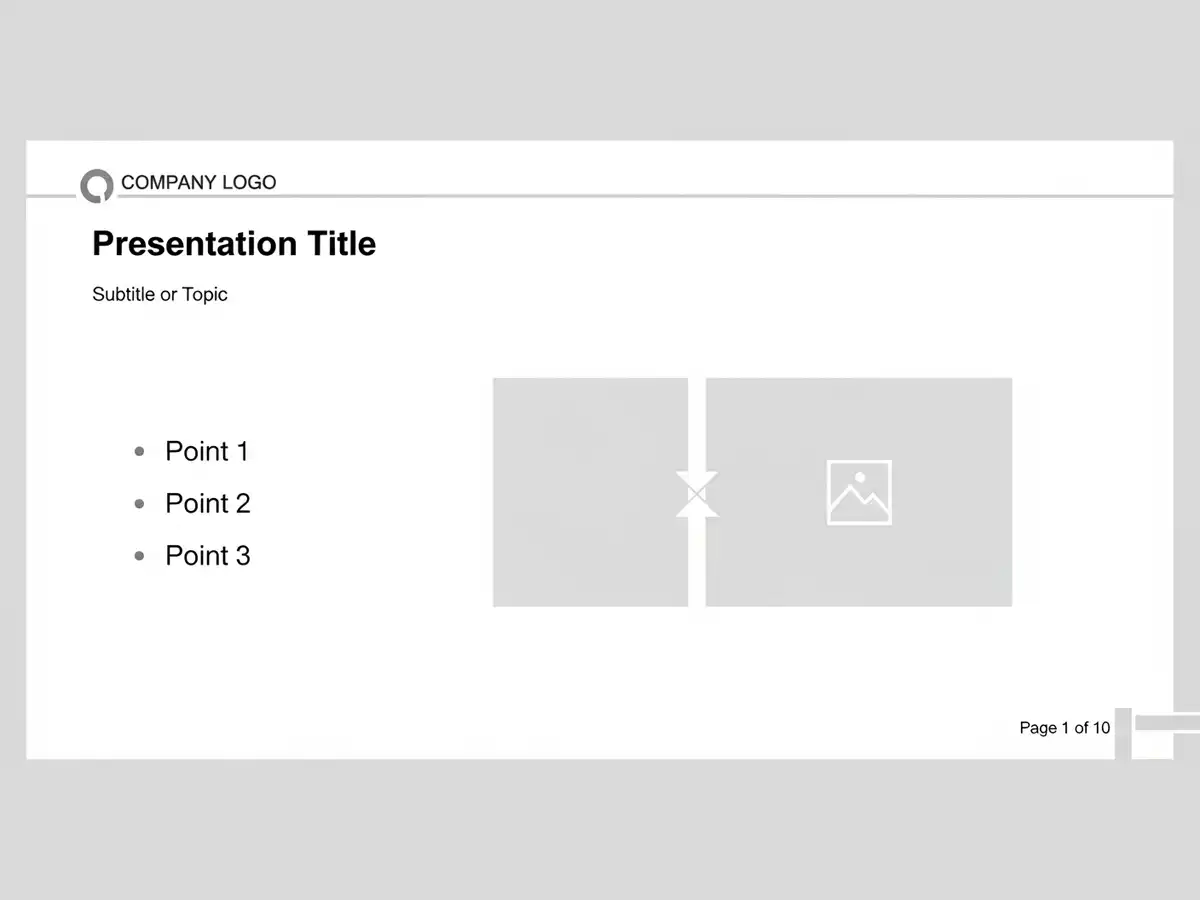This screenshot has width=1200, height=900.
Task: Click the hourglass icon between image placeholders
Action: pyautogui.click(x=697, y=494)
